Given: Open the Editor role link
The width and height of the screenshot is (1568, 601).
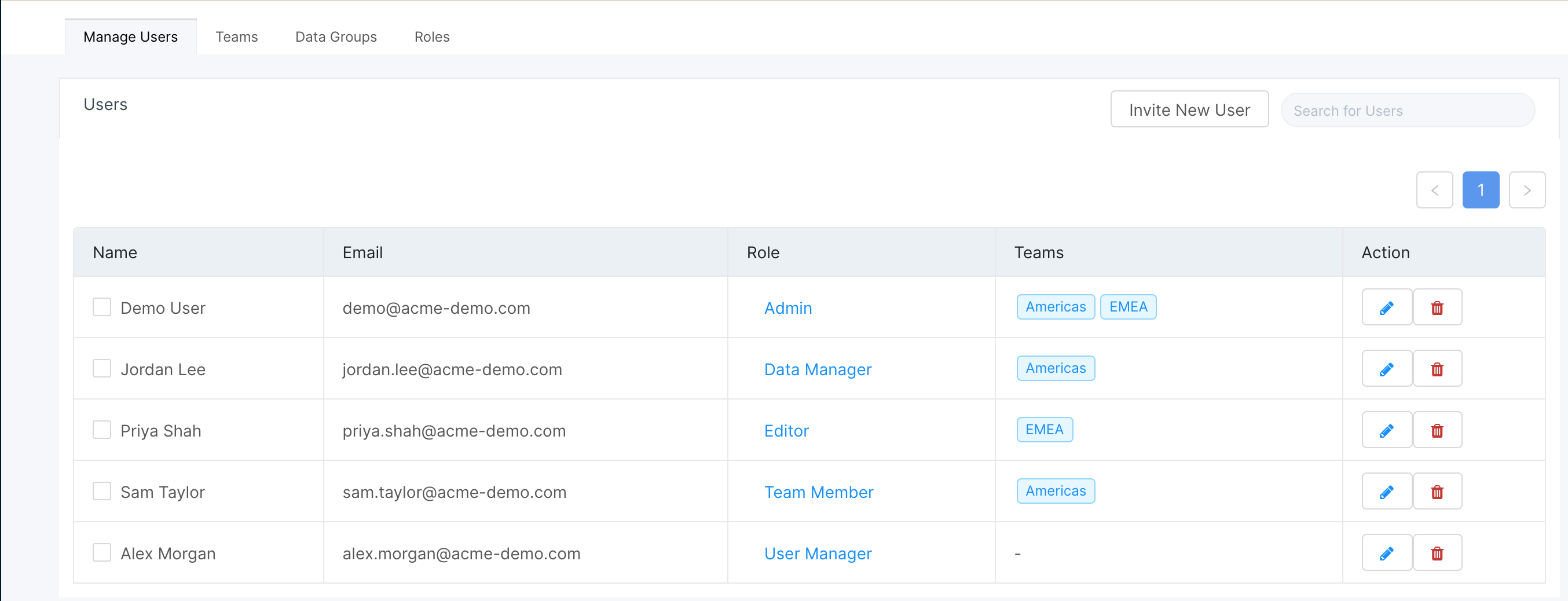Looking at the screenshot, I should click(x=786, y=431).
